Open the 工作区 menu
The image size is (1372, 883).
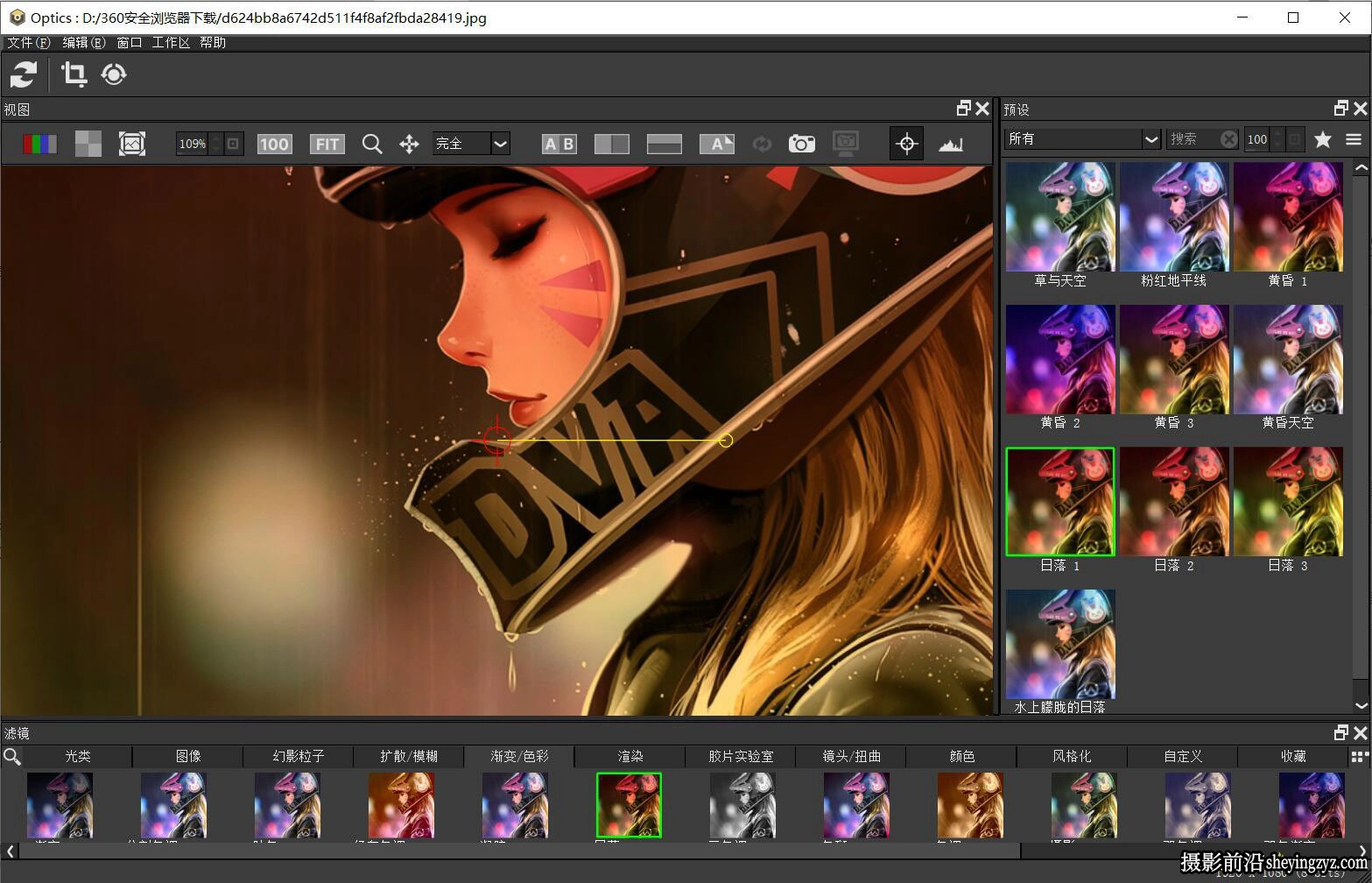171,42
